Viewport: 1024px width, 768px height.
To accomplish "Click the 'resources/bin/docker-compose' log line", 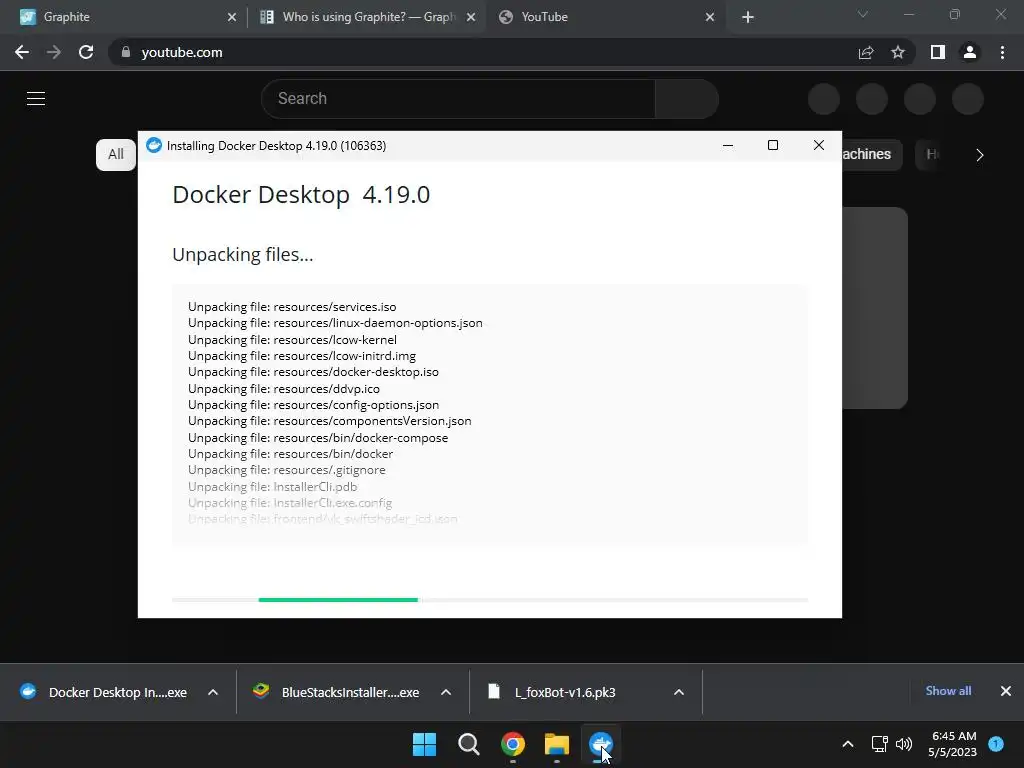I will (318, 438).
